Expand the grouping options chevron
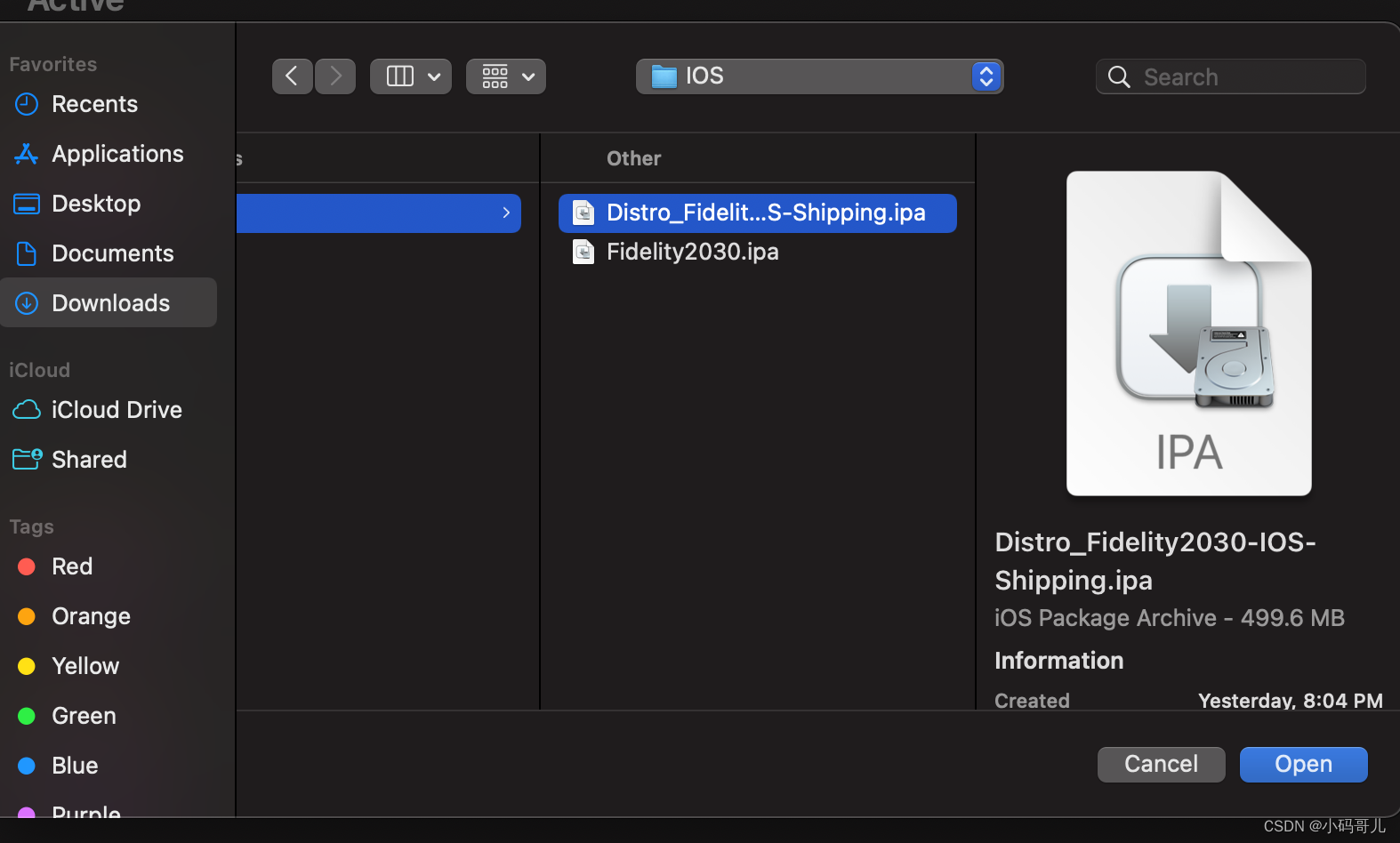The width and height of the screenshot is (1400, 843). tap(528, 76)
